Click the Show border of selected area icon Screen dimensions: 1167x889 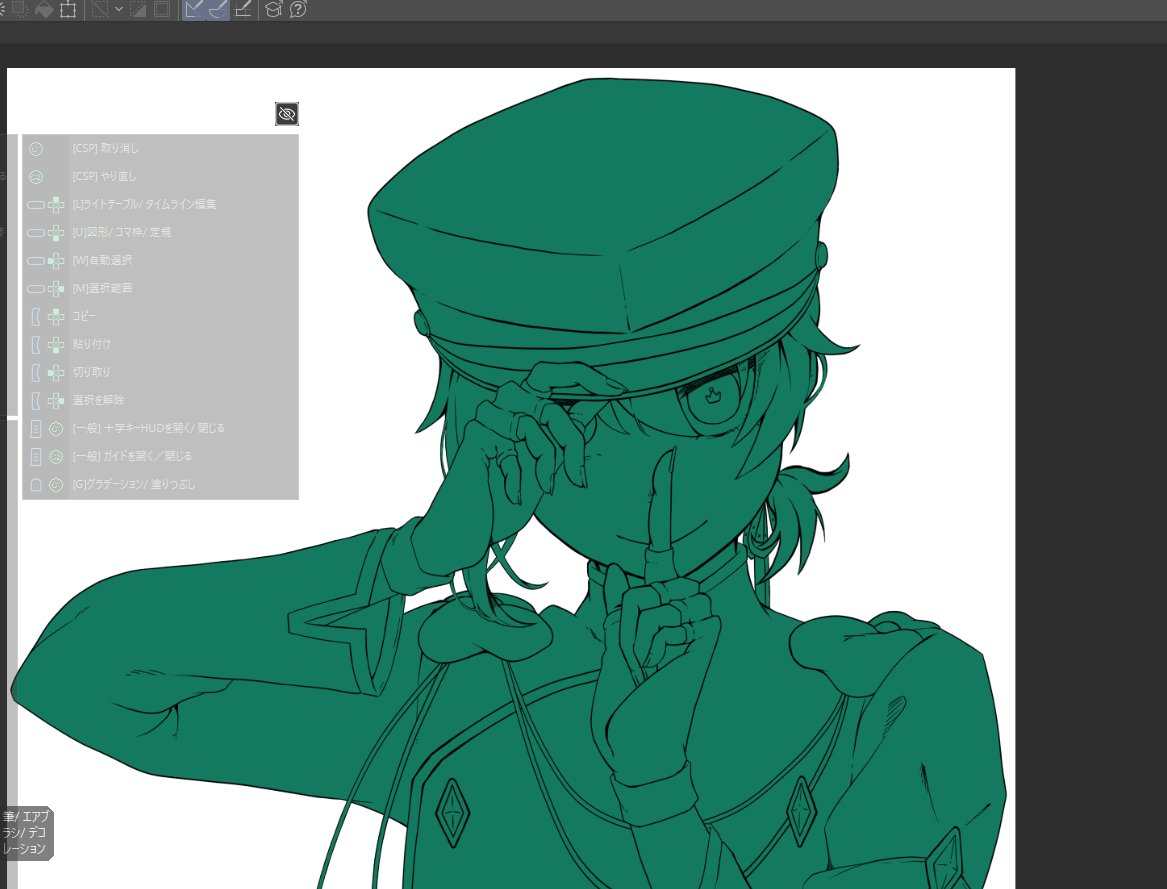[161, 9]
